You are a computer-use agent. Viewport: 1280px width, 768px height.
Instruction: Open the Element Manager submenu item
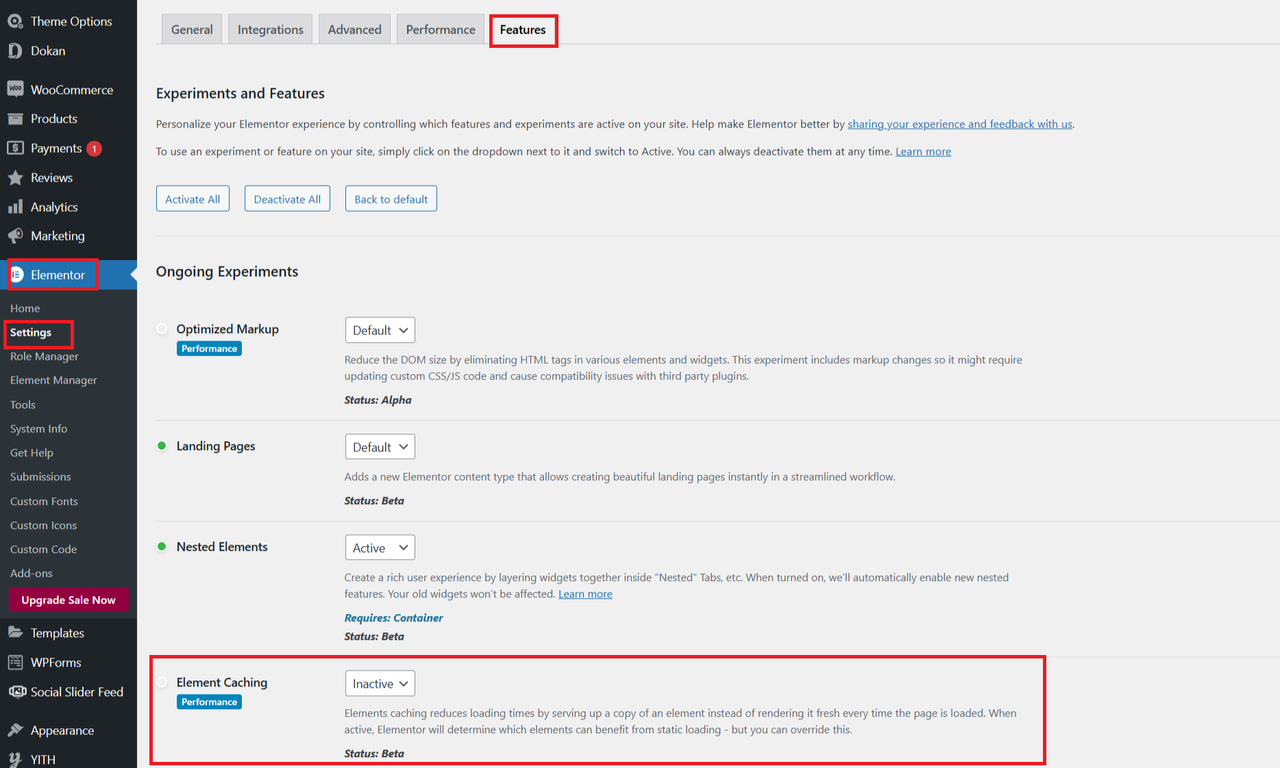(54, 380)
